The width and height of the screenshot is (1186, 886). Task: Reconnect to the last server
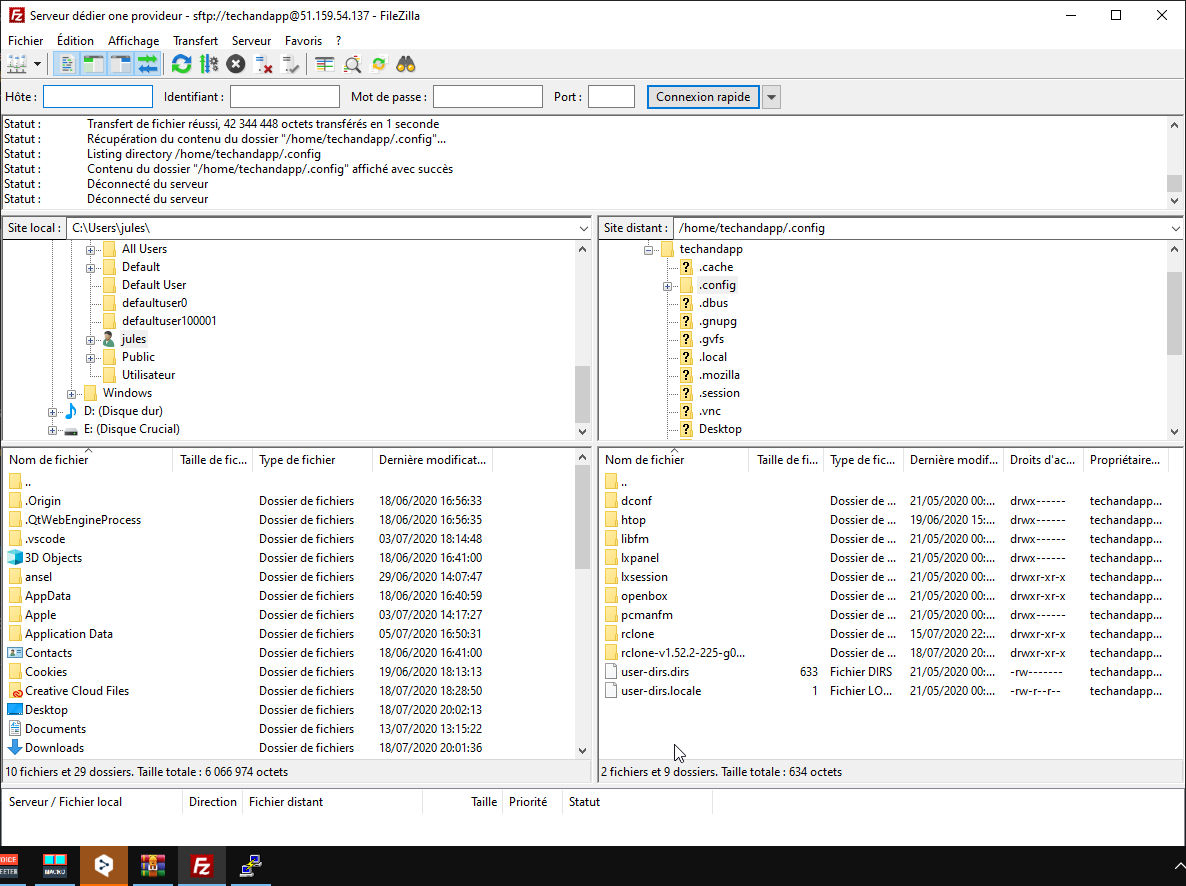click(290, 64)
